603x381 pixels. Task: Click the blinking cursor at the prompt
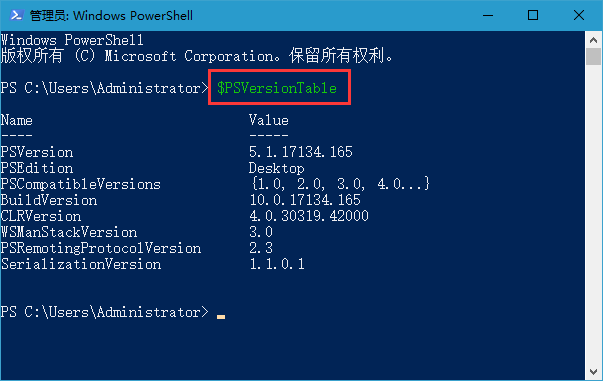(x=221, y=316)
